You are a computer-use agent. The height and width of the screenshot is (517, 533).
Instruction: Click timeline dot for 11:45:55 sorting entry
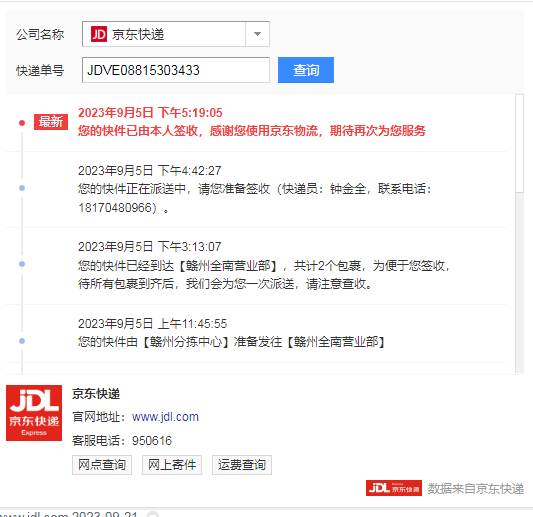(x=22, y=341)
